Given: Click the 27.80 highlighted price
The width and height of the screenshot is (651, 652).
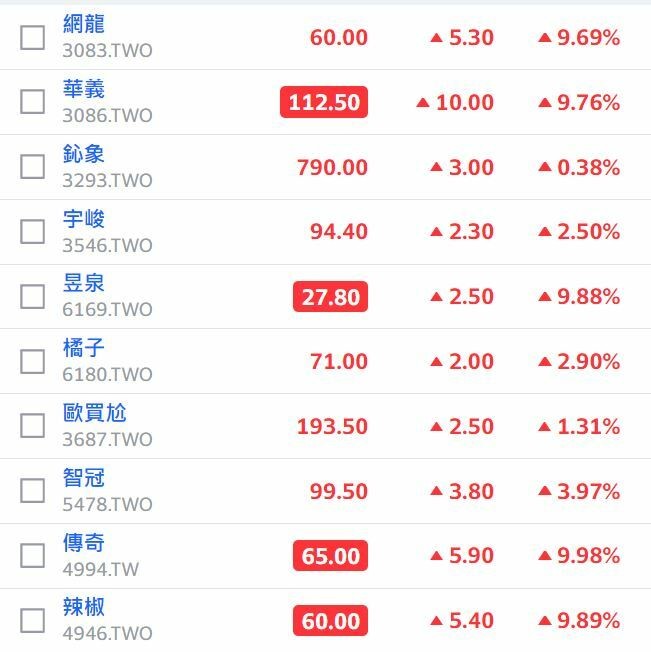Looking at the screenshot, I should click(330, 296).
